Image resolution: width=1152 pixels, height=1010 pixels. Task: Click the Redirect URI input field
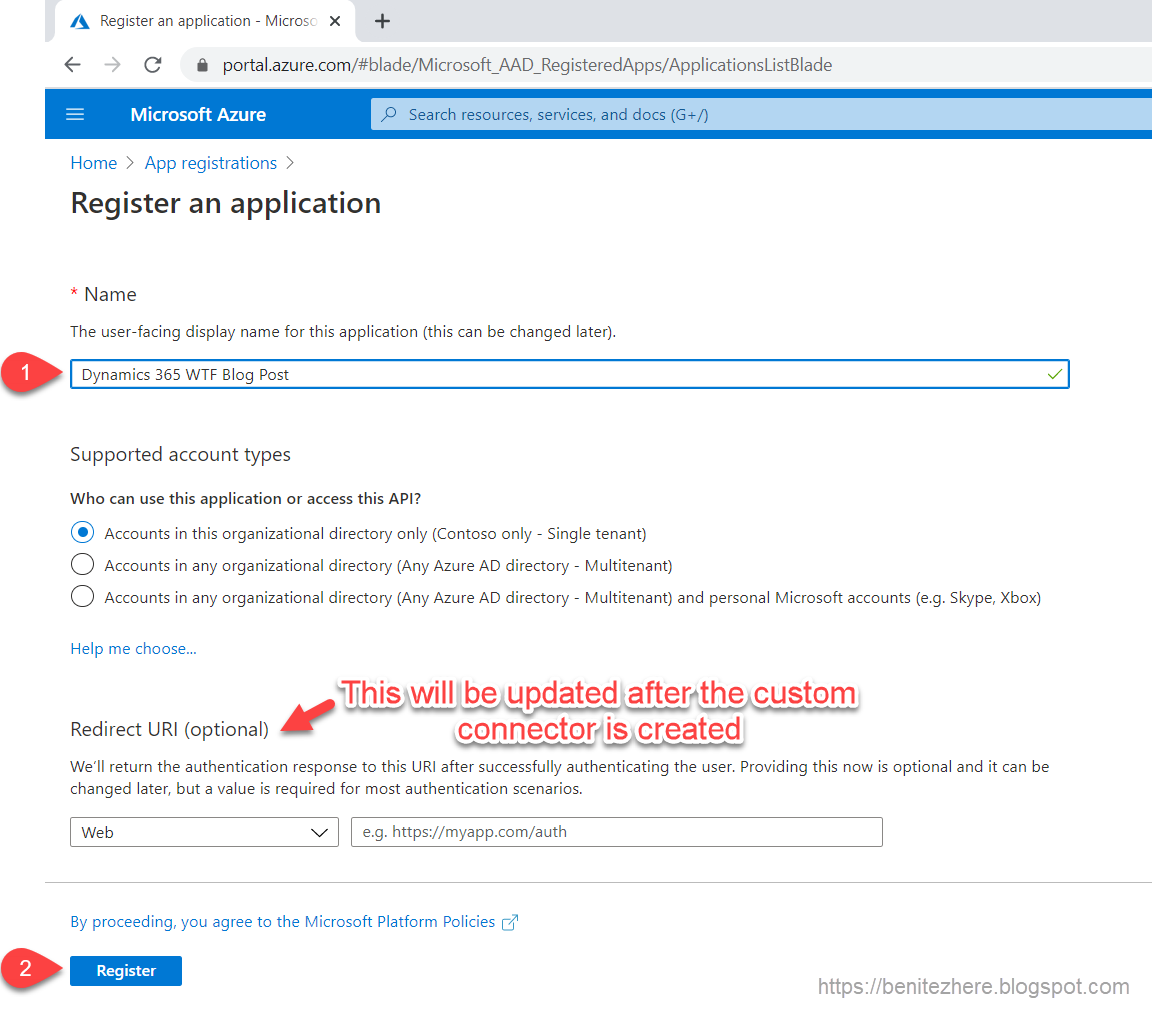(x=616, y=832)
